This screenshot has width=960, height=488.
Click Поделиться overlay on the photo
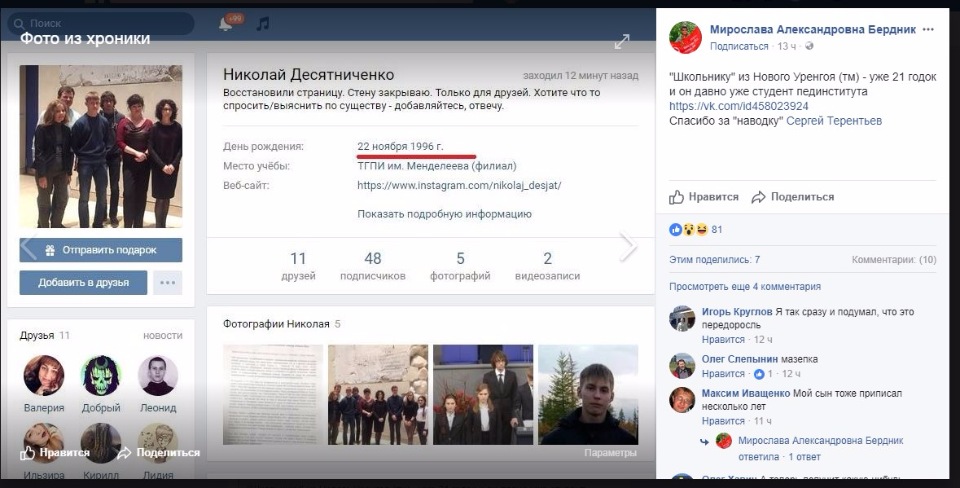159,452
